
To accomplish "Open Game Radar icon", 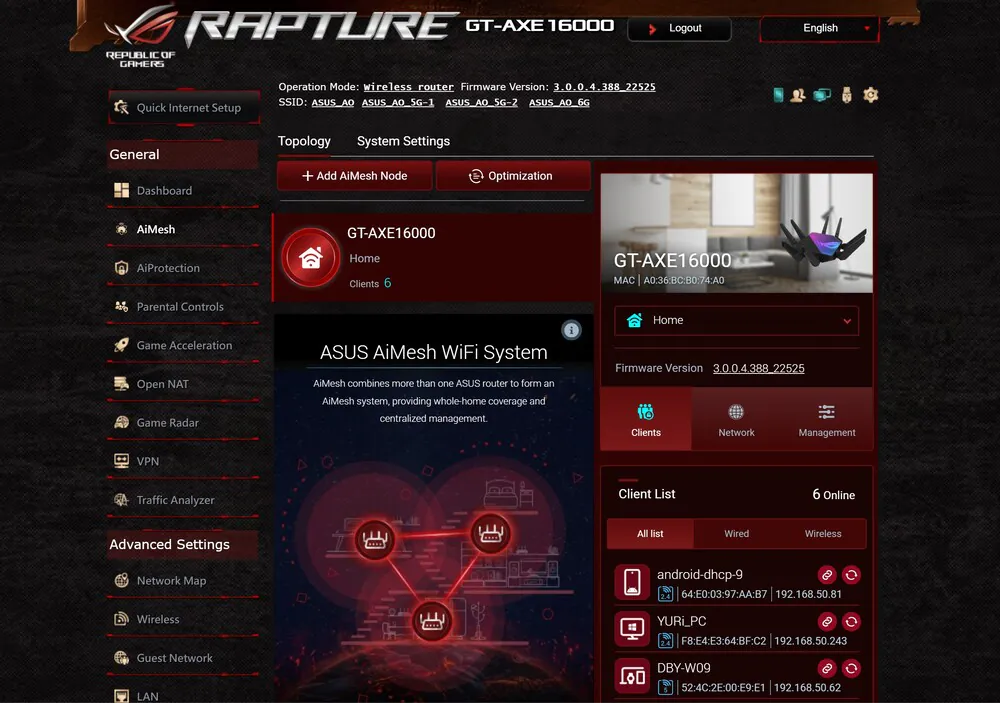I will tap(121, 422).
